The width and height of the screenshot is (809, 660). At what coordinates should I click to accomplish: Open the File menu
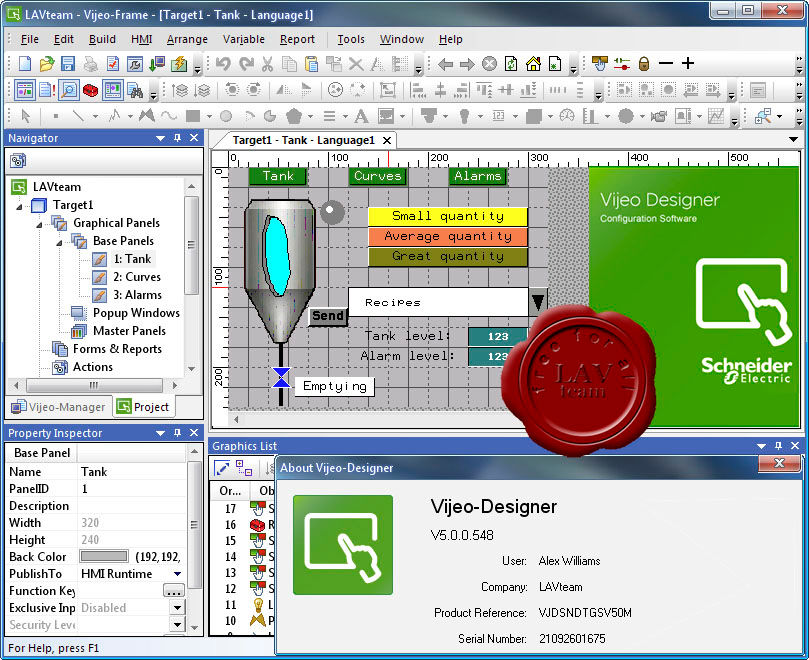coord(29,39)
